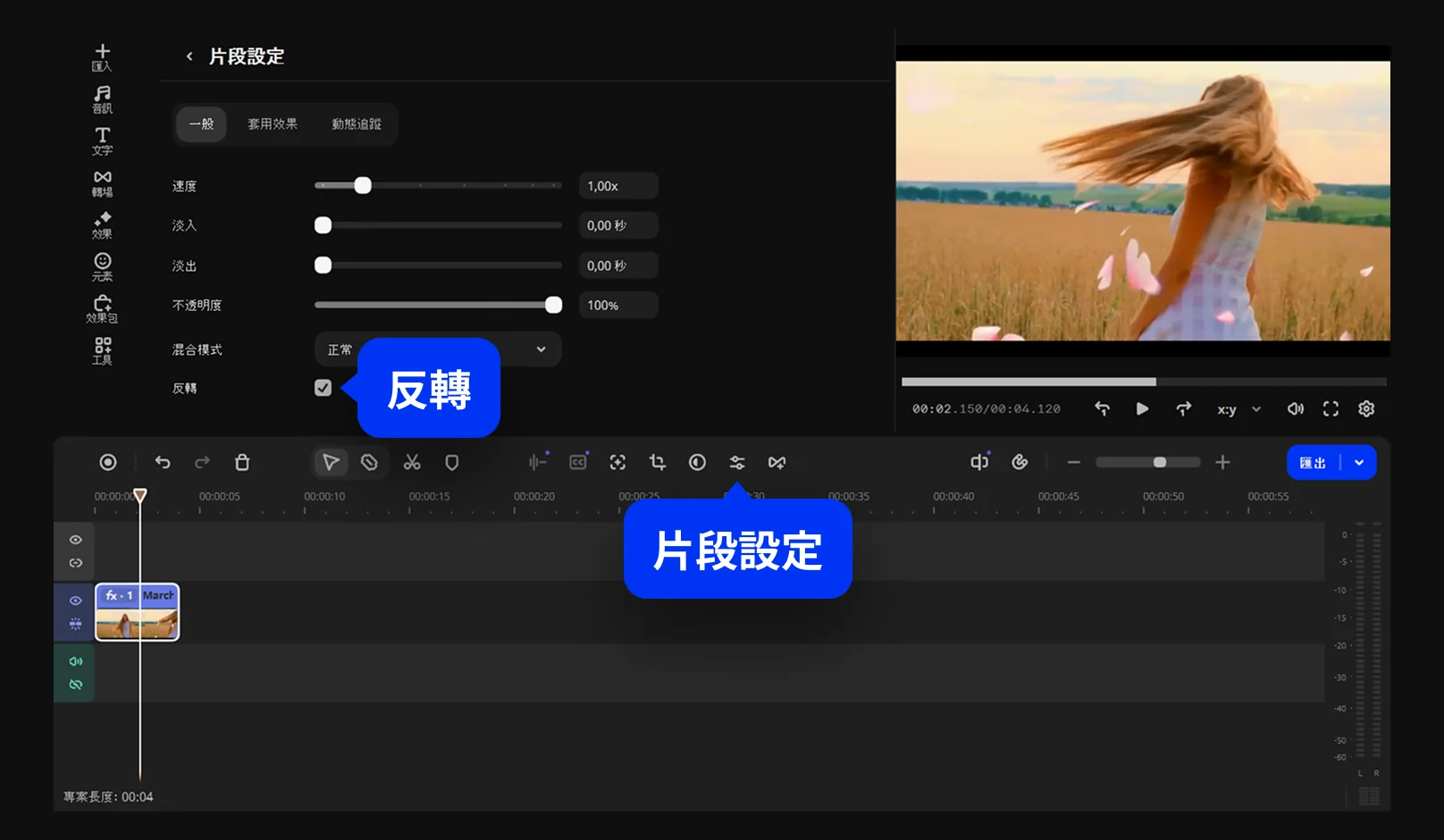The height and width of the screenshot is (840, 1444).
Task: Open the export options dropdown arrow
Action: [x=1359, y=463]
